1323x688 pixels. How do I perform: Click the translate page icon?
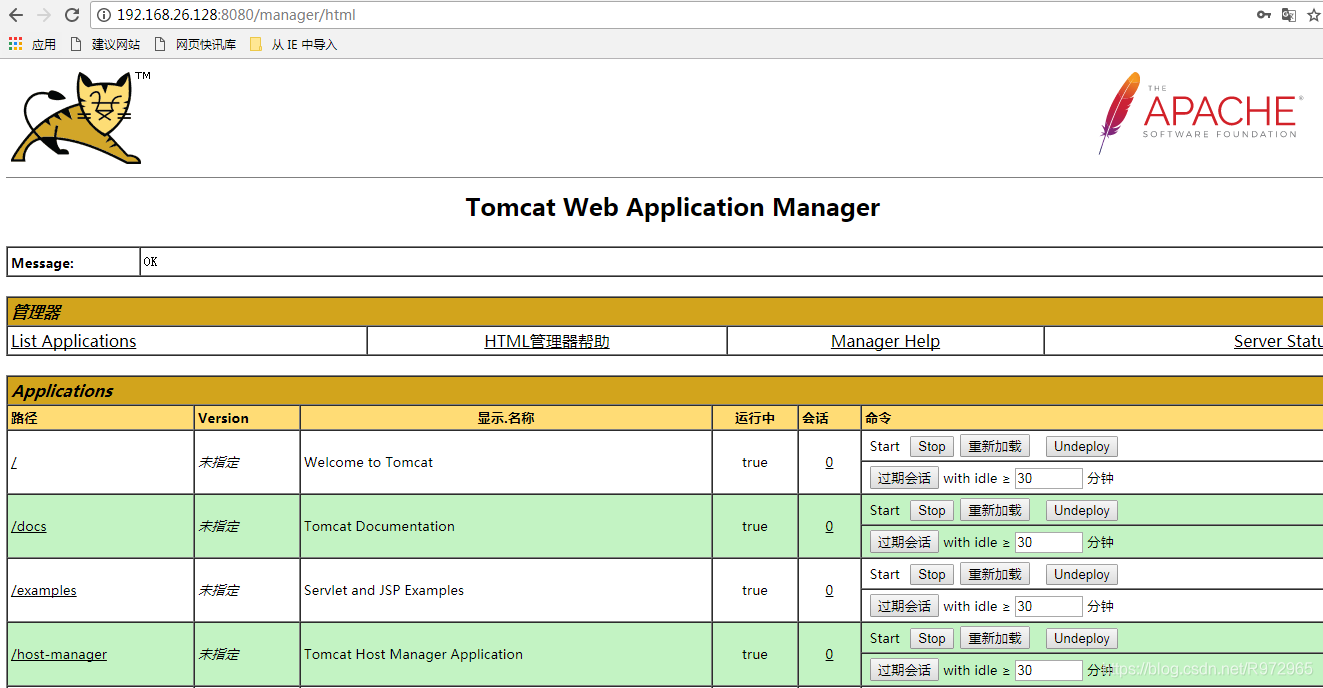tap(1289, 15)
